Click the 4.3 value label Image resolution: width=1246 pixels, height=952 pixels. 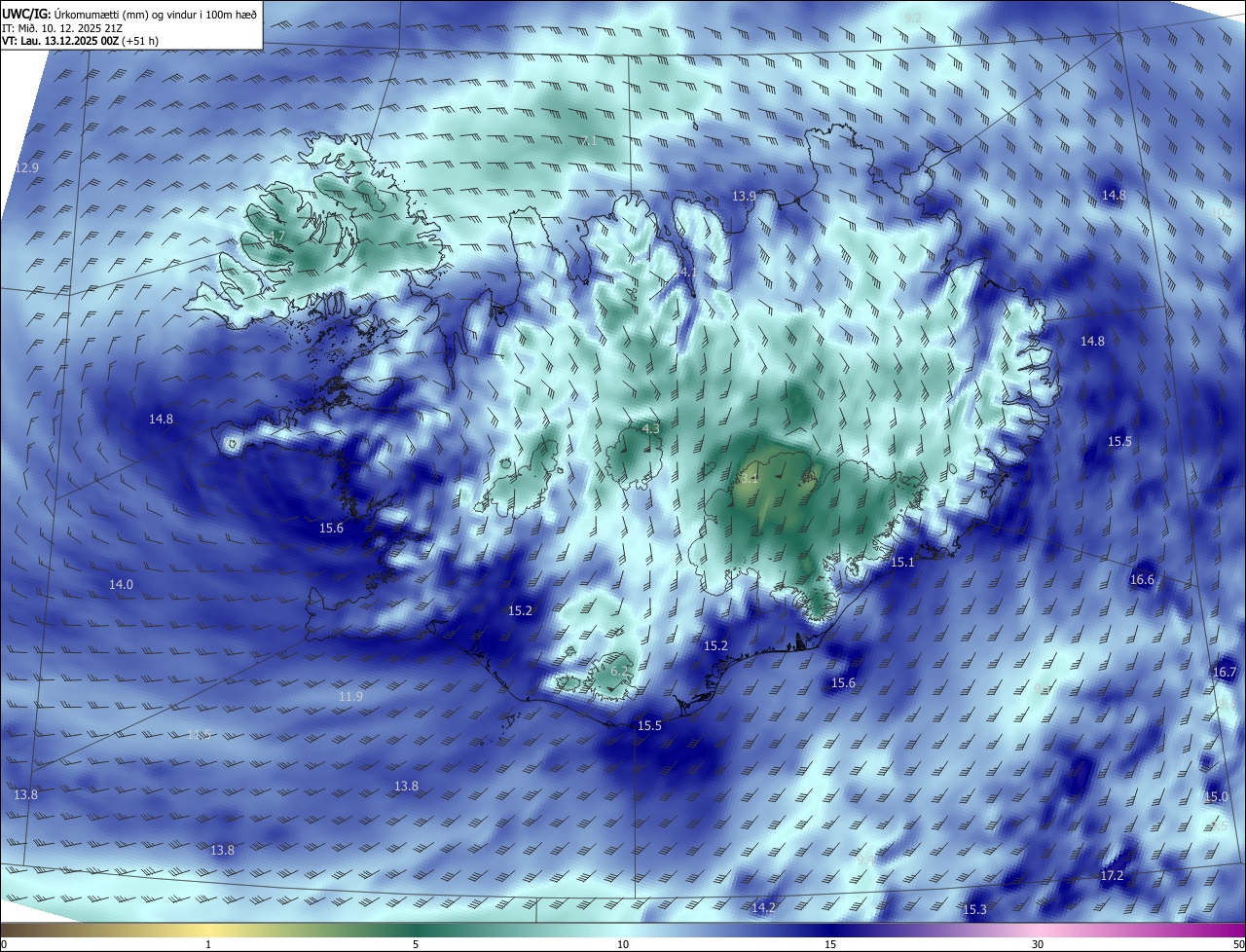[651, 429]
